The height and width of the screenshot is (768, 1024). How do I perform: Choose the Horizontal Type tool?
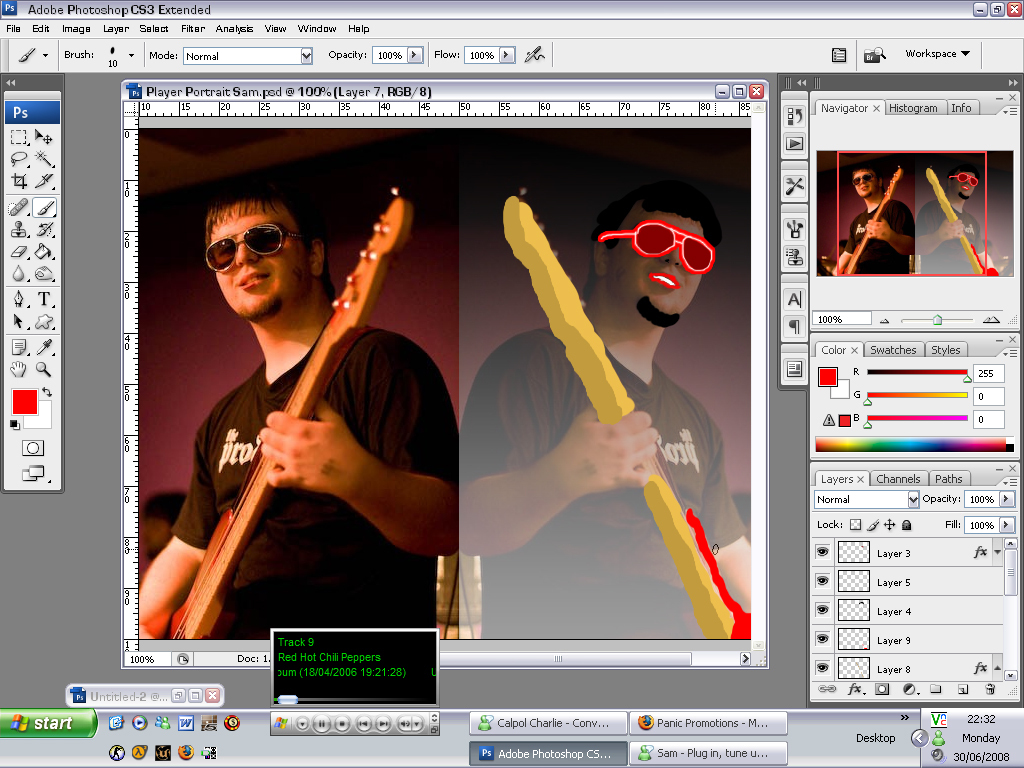[44, 299]
